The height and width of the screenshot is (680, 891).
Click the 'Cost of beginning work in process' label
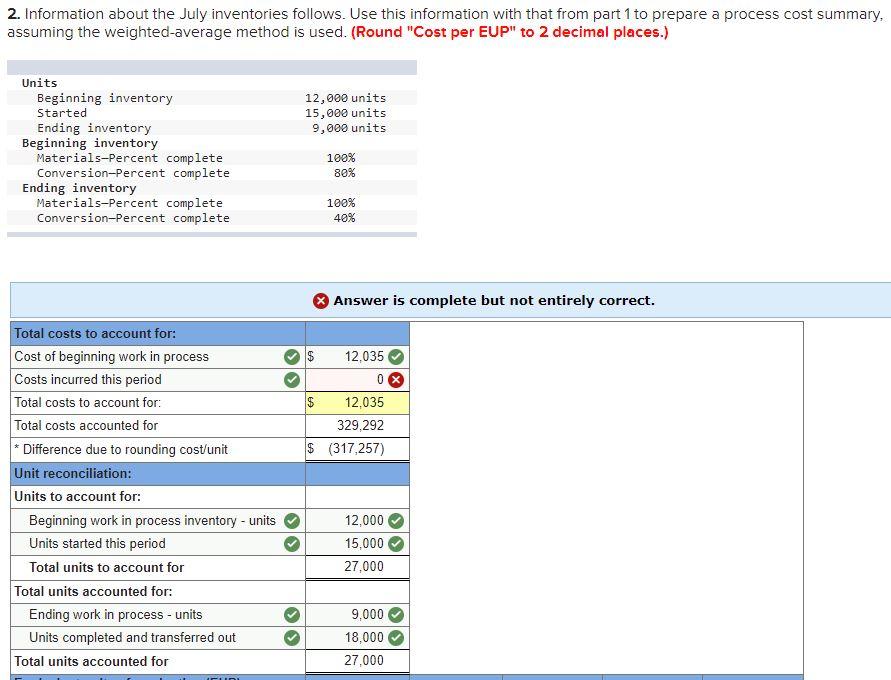[x=111, y=357]
